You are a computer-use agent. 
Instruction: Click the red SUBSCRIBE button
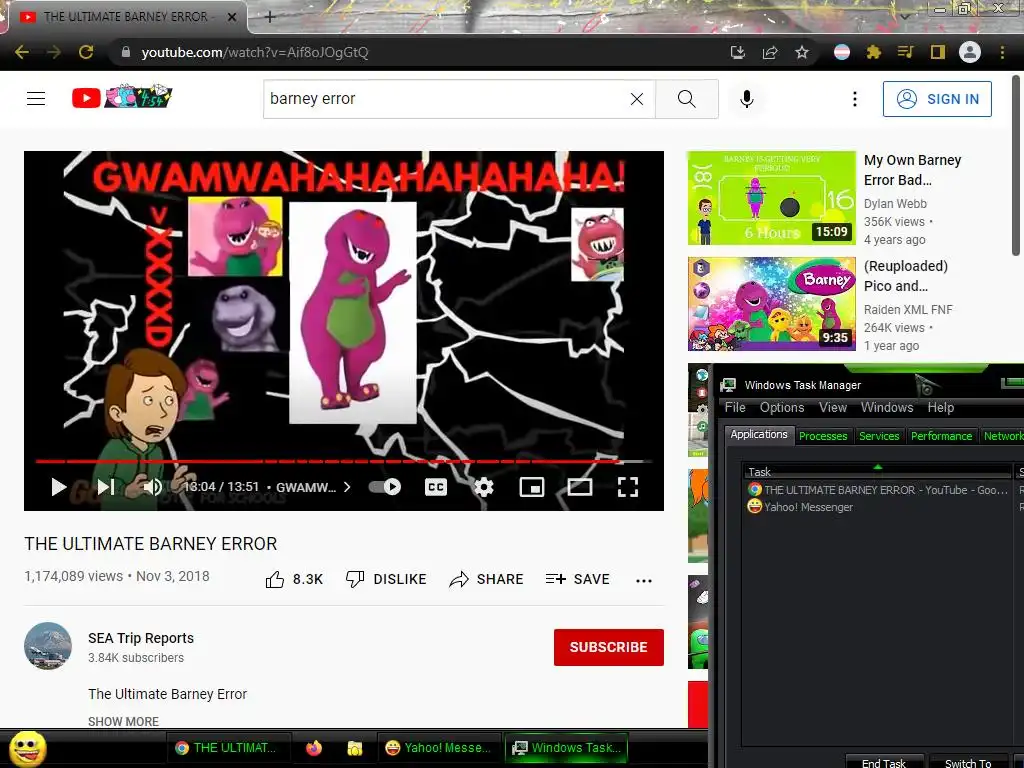coord(609,647)
